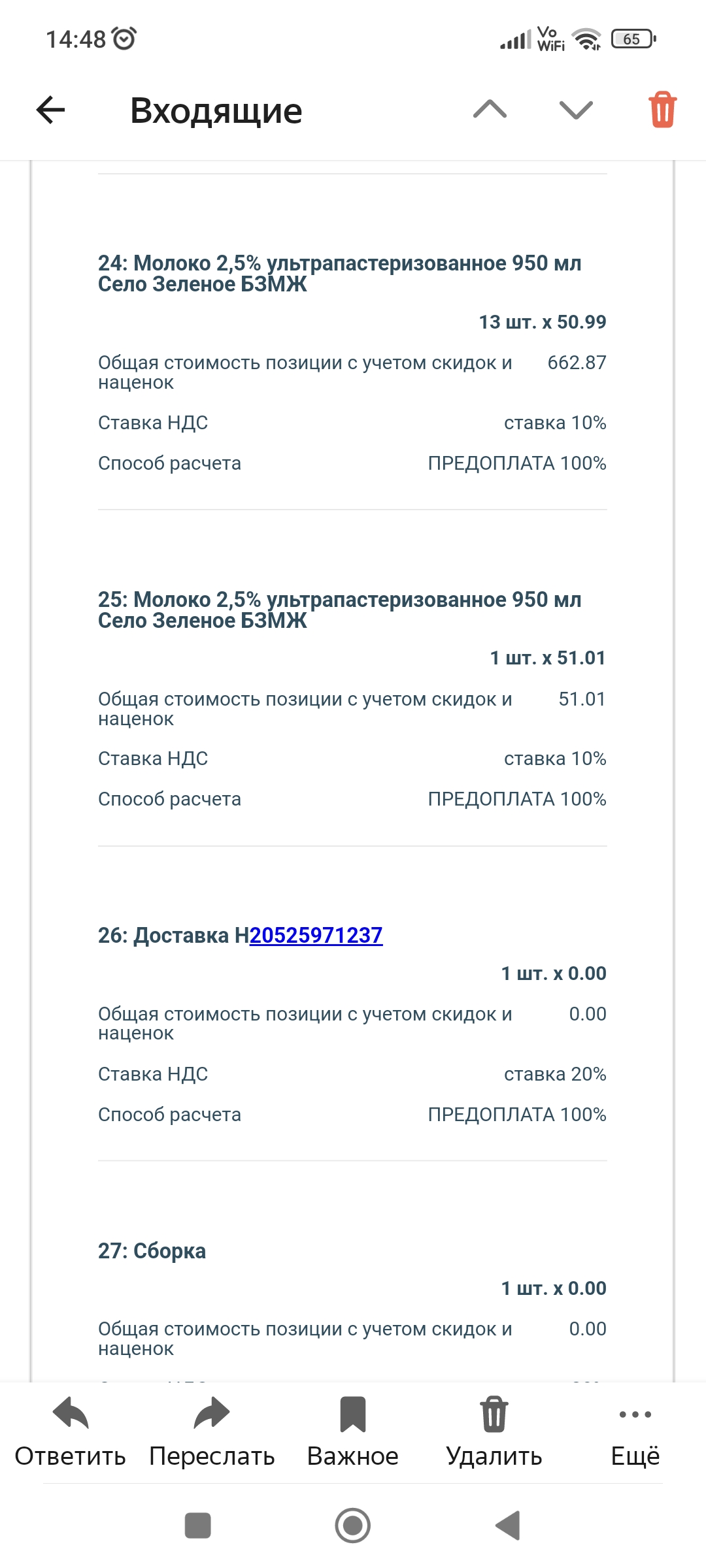This screenshot has width=706, height=1568.
Task: Tap the battery indicator in status bar
Action: coord(632,39)
